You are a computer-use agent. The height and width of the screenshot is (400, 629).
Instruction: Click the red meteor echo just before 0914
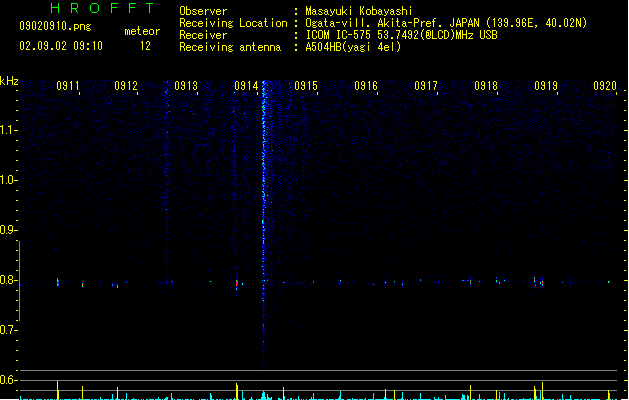coord(237,283)
